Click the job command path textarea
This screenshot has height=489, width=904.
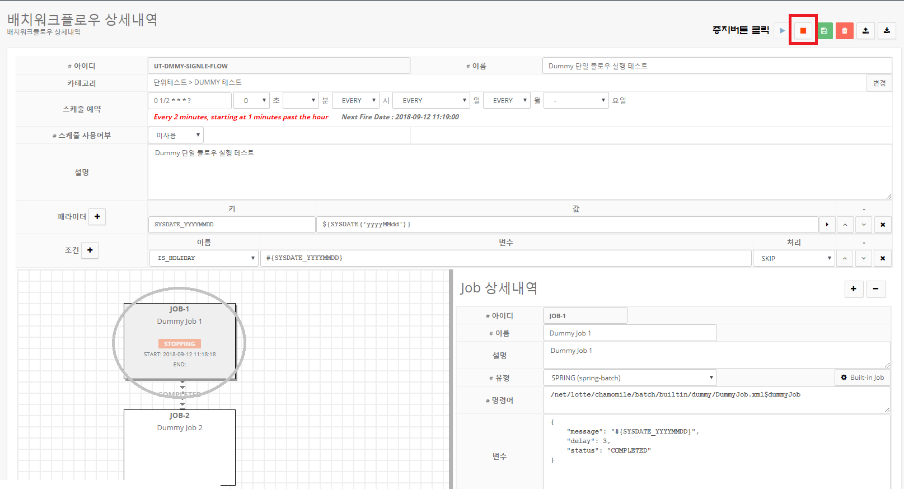point(717,400)
